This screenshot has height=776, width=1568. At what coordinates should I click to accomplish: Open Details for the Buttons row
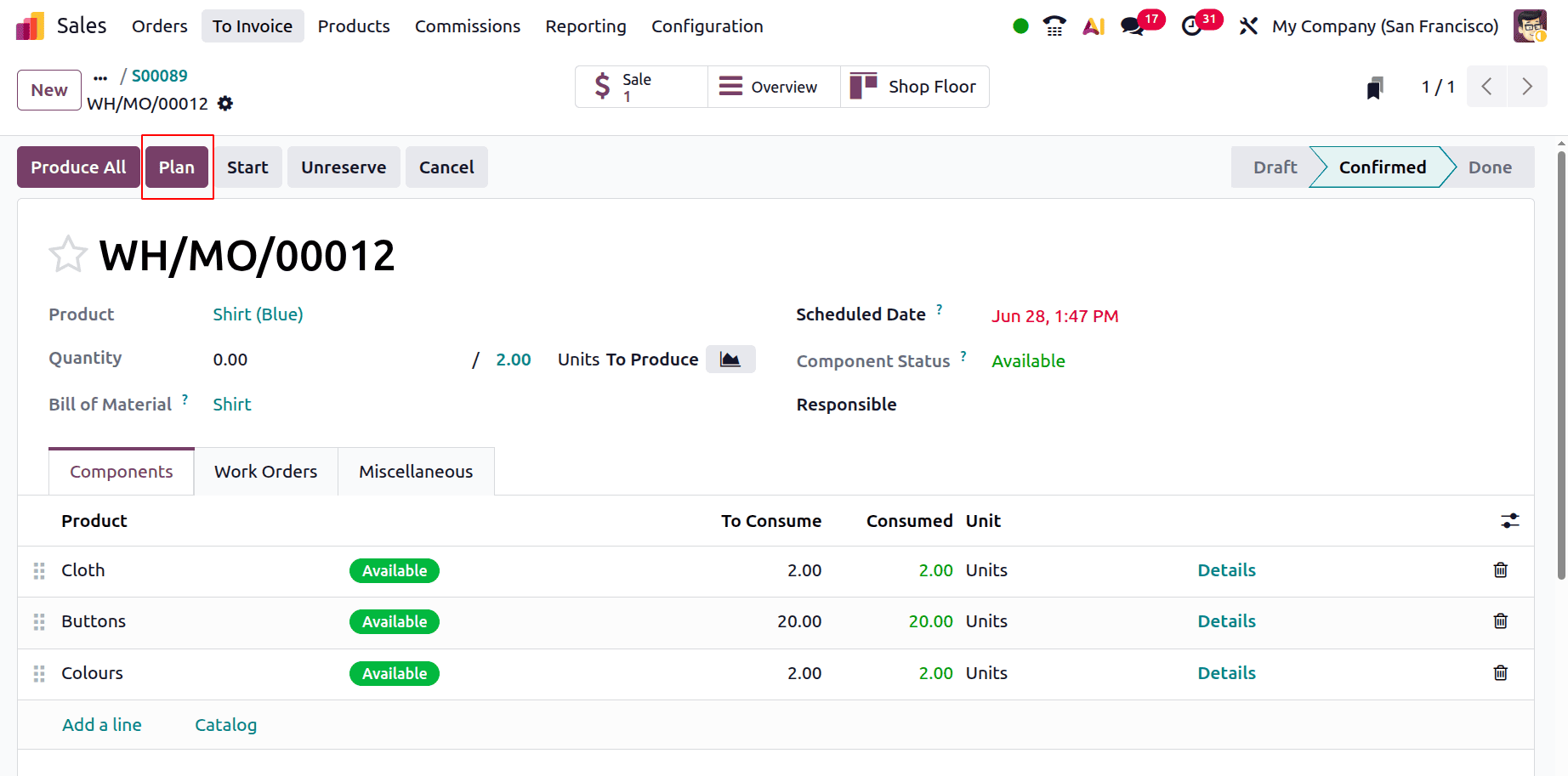(1227, 621)
